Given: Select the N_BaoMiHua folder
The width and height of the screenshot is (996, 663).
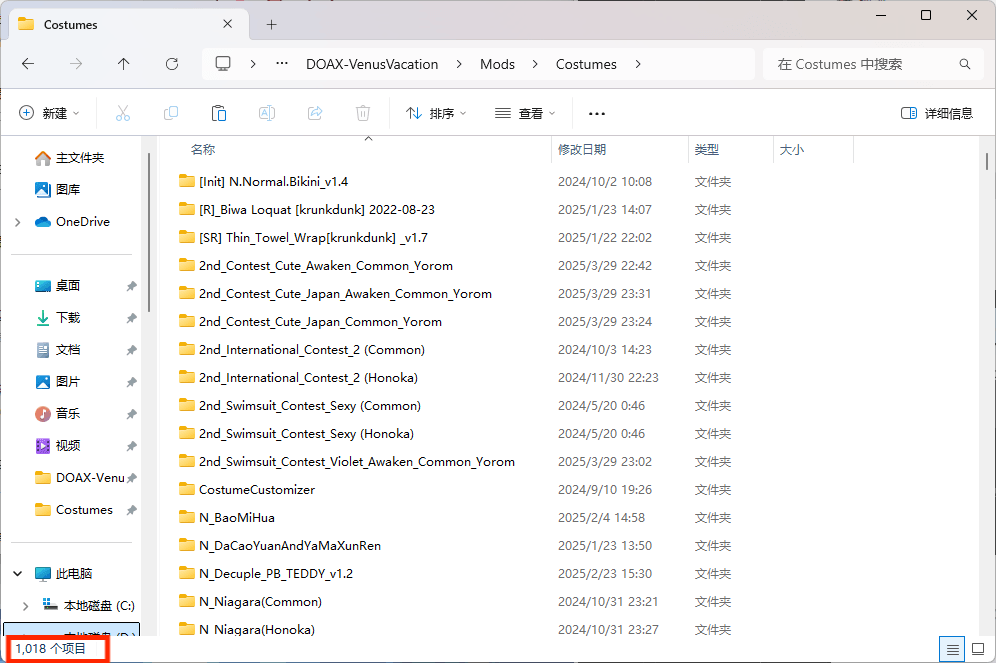Looking at the screenshot, I should [236, 518].
